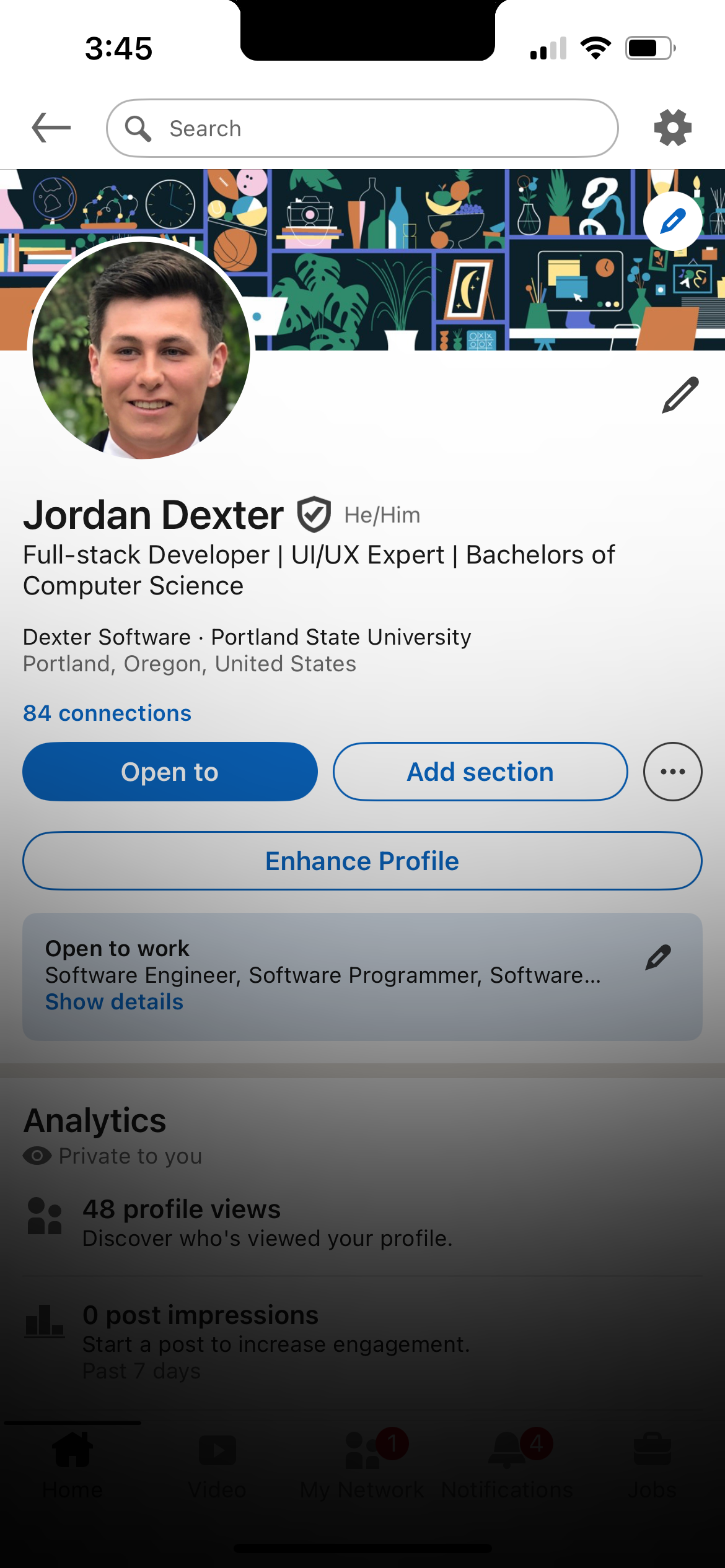Edit the cover banner image

672,221
